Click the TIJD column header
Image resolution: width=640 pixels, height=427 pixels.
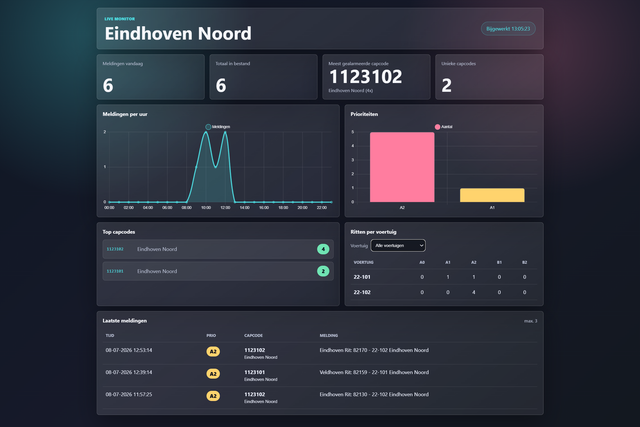click(110, 336)
